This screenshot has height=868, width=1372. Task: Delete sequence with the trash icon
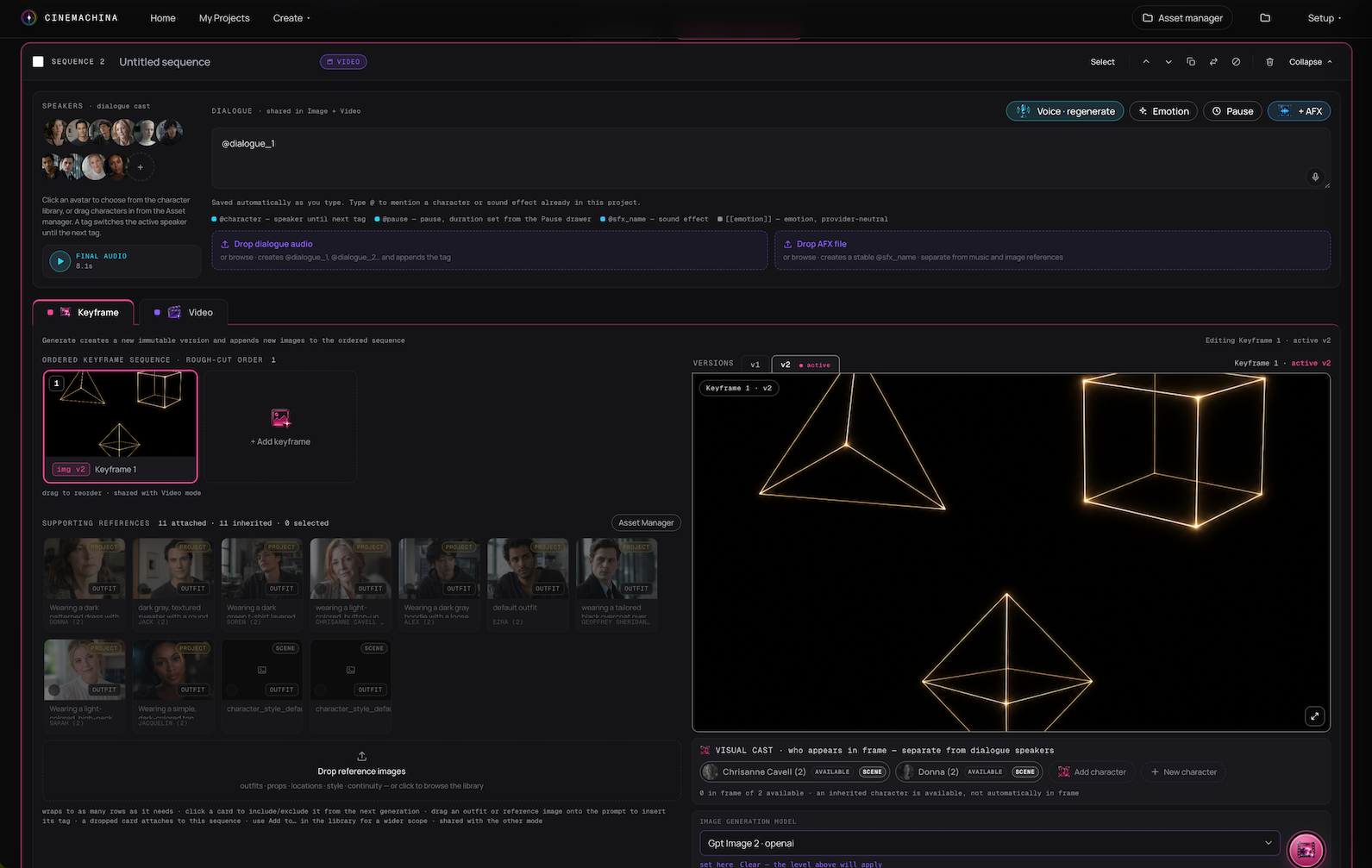1269,62
